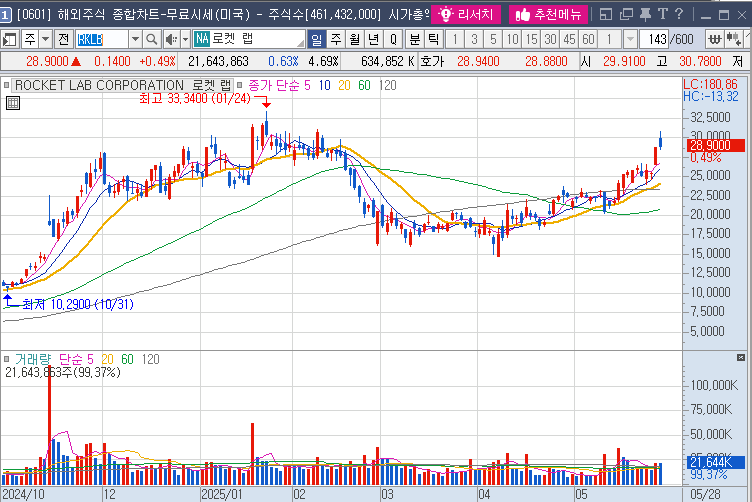The height and width of the screenshot is (502, 752).
Task: Click the NA exchange badge icon
Action: coord(202,39)
